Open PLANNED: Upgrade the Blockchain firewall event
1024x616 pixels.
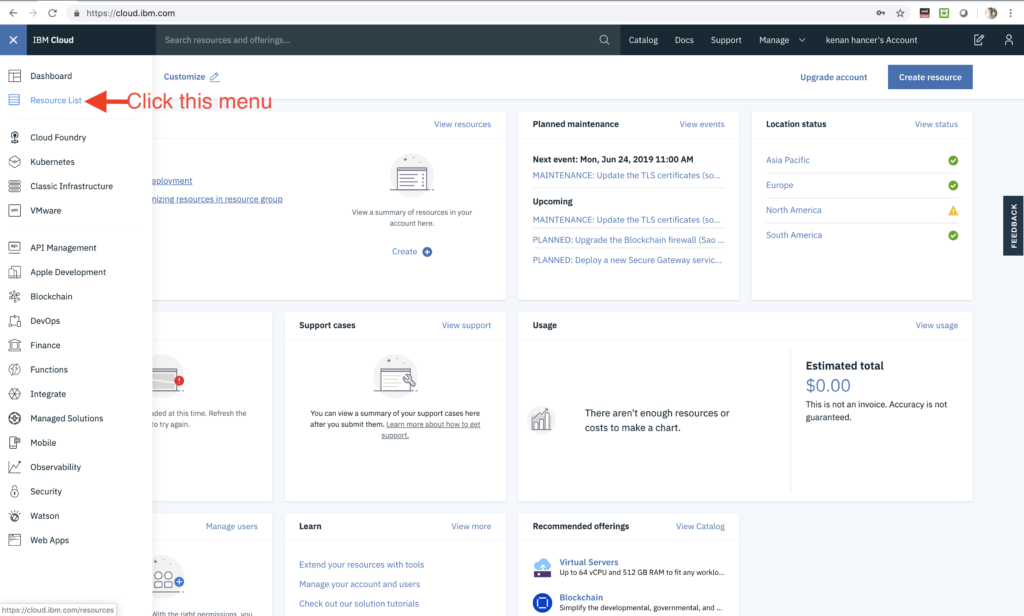pyautogui.click(x=628, y=240)
